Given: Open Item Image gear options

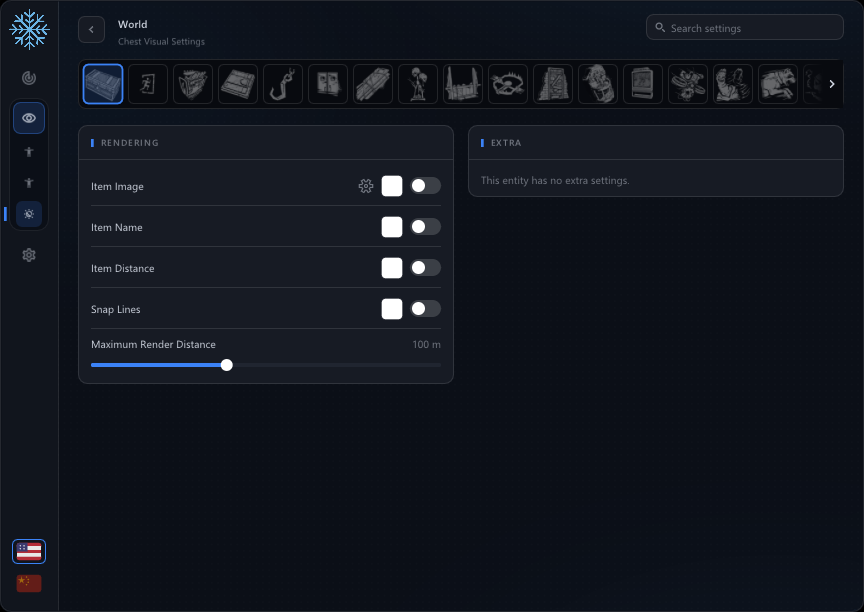Looking at the screenshot, I should point(366,186).
